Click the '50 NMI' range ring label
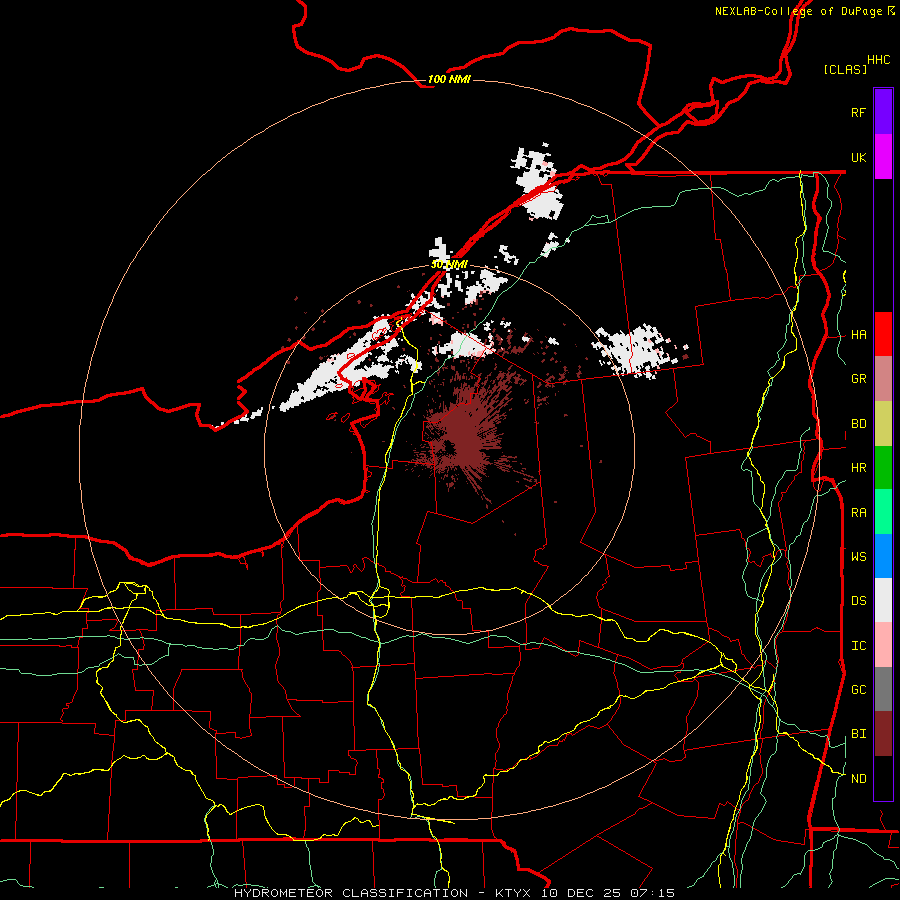 449,265
